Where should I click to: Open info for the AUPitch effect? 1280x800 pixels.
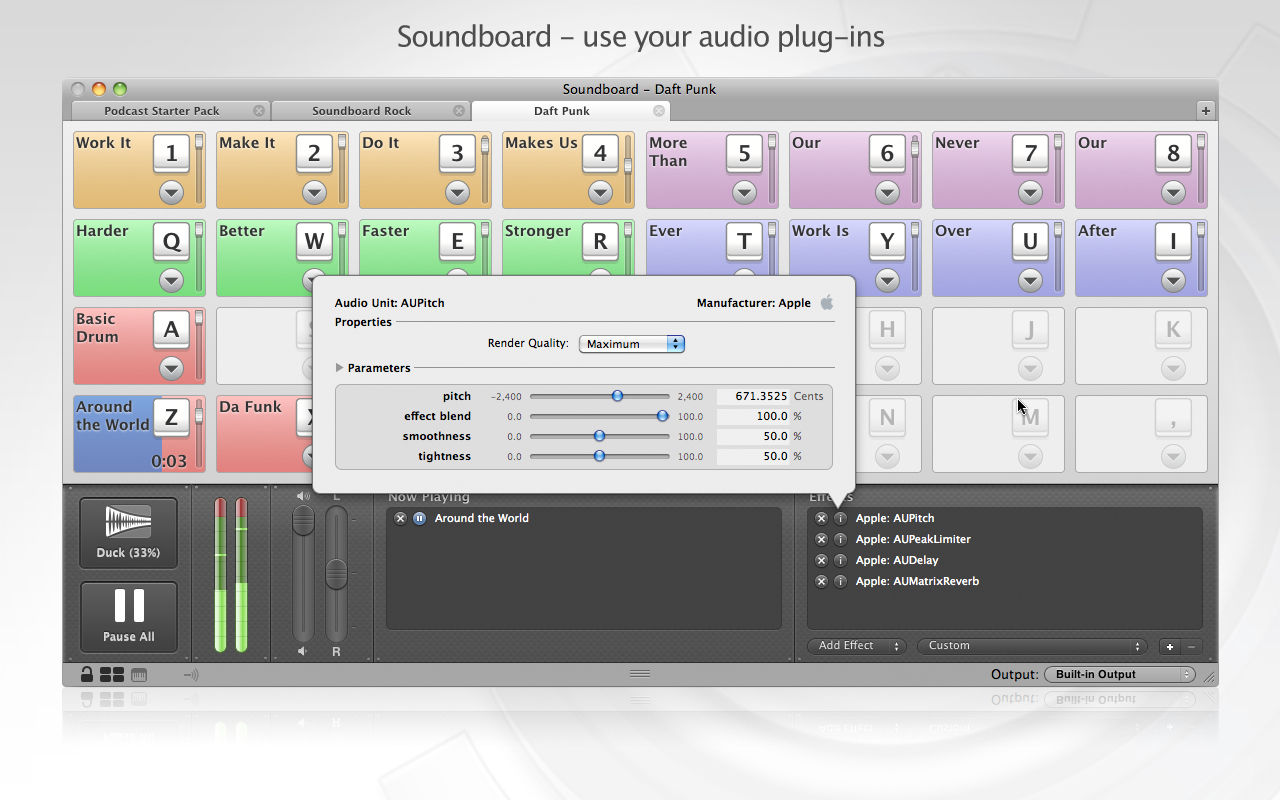[x=840, y=518]
